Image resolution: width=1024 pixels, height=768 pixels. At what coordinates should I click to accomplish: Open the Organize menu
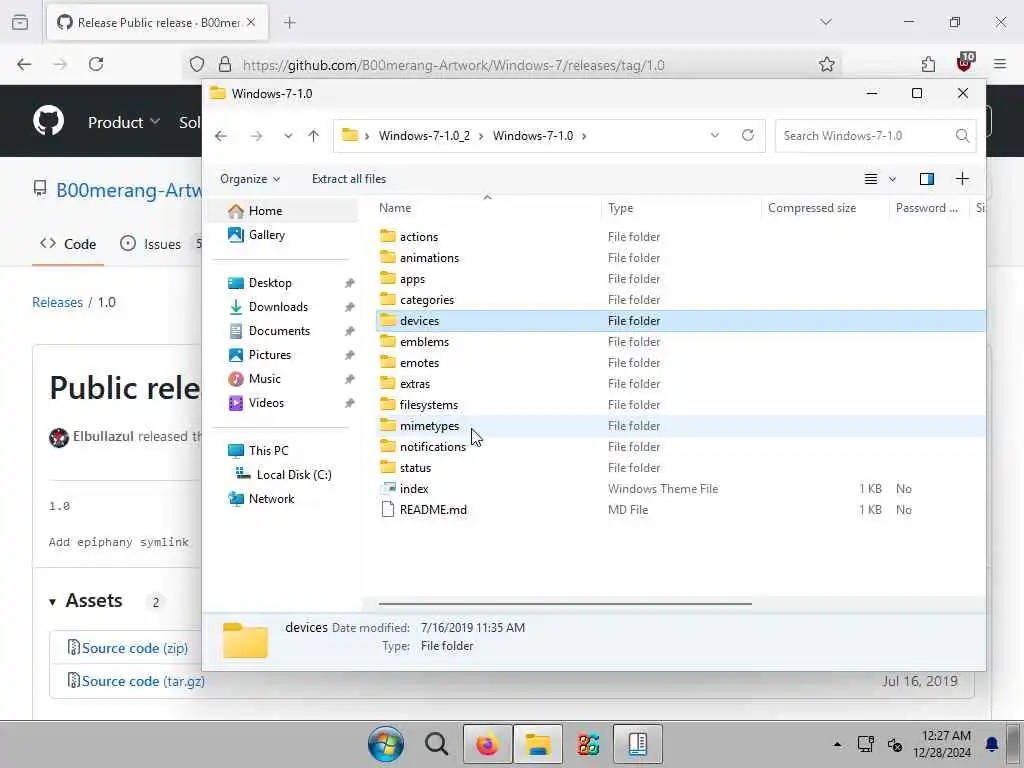tap(250, 179)
